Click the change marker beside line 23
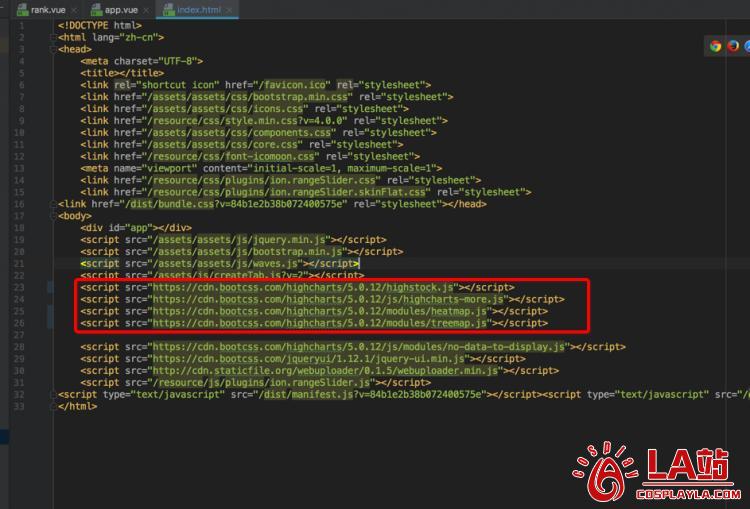This screenshot has width=750, height=509. click(x=50, y=288)
